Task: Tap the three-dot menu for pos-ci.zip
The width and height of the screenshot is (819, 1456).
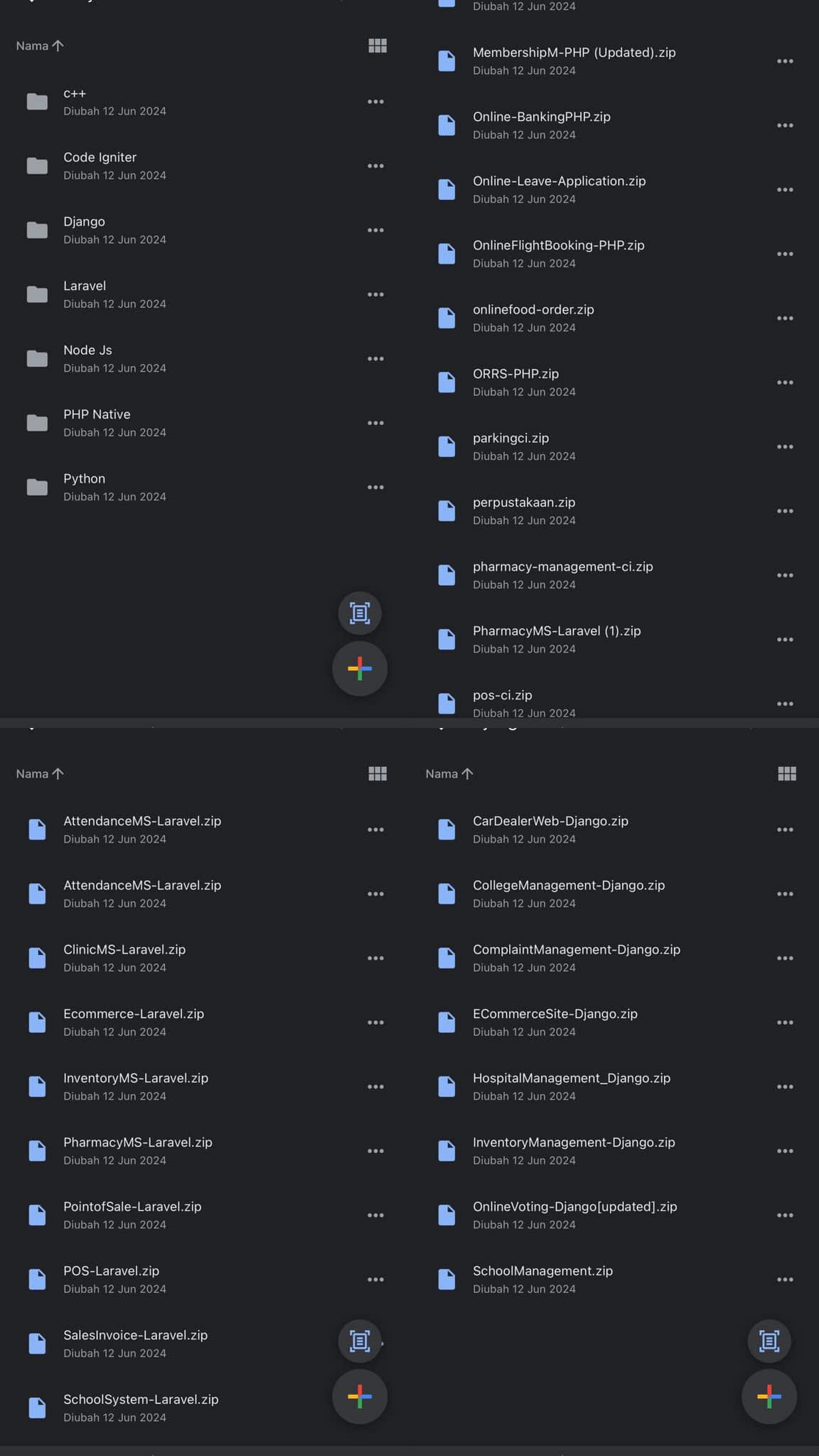Action: (x=785, y=704)
